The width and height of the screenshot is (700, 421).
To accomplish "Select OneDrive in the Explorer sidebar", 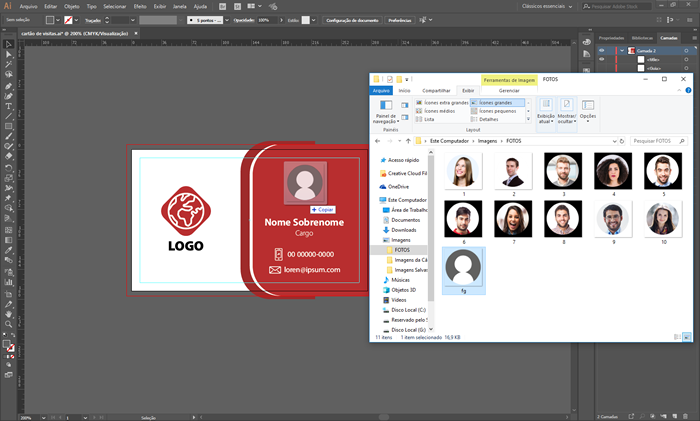I will click(398, 187).
